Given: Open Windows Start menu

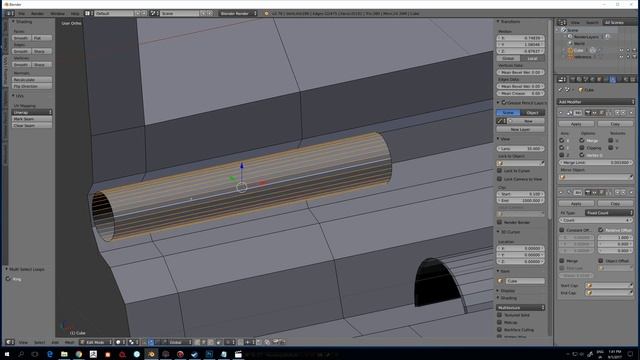Looking at the screenshot, I should tap(7, 354).
